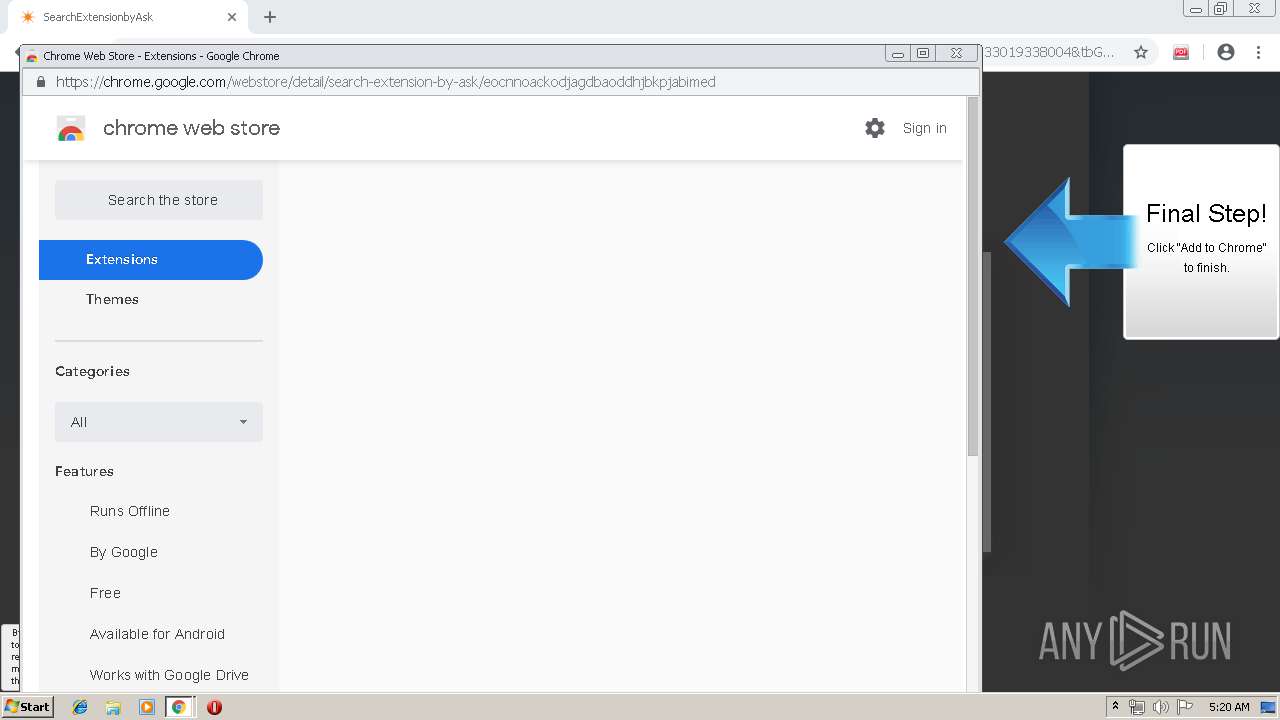Open media player from taskbar

(x=146, y=707)
